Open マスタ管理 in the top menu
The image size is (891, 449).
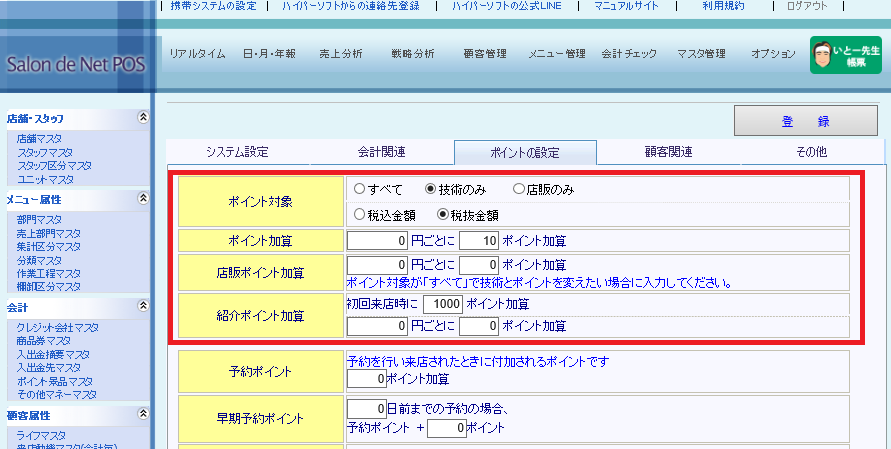click(x=701, y=54)
